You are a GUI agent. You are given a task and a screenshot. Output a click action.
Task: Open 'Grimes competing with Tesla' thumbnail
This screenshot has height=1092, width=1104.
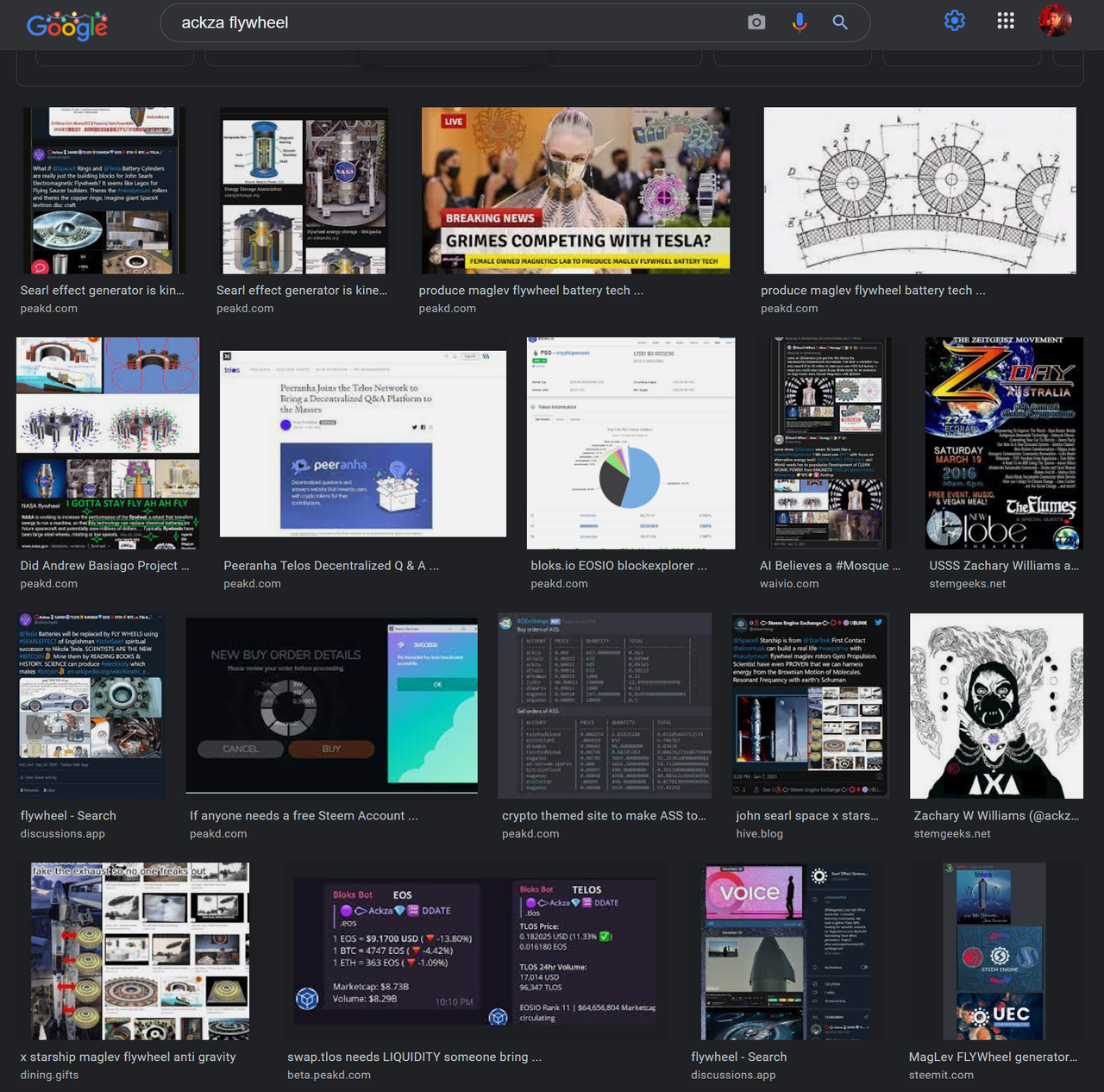click(575, 191)
